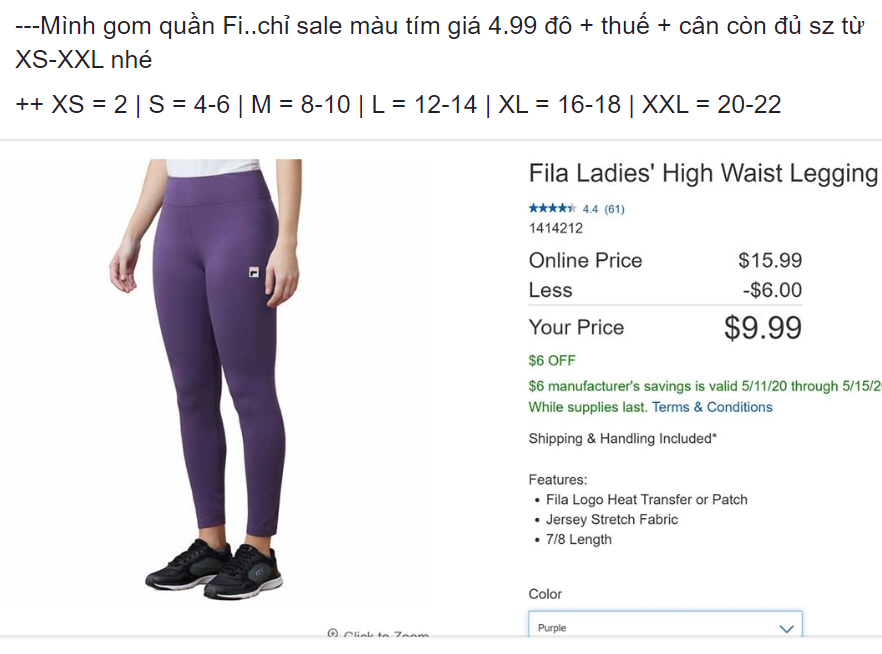882x654 pixels.
Task: Click the $9.99 Your Price amount
Action: pos(763,327)
